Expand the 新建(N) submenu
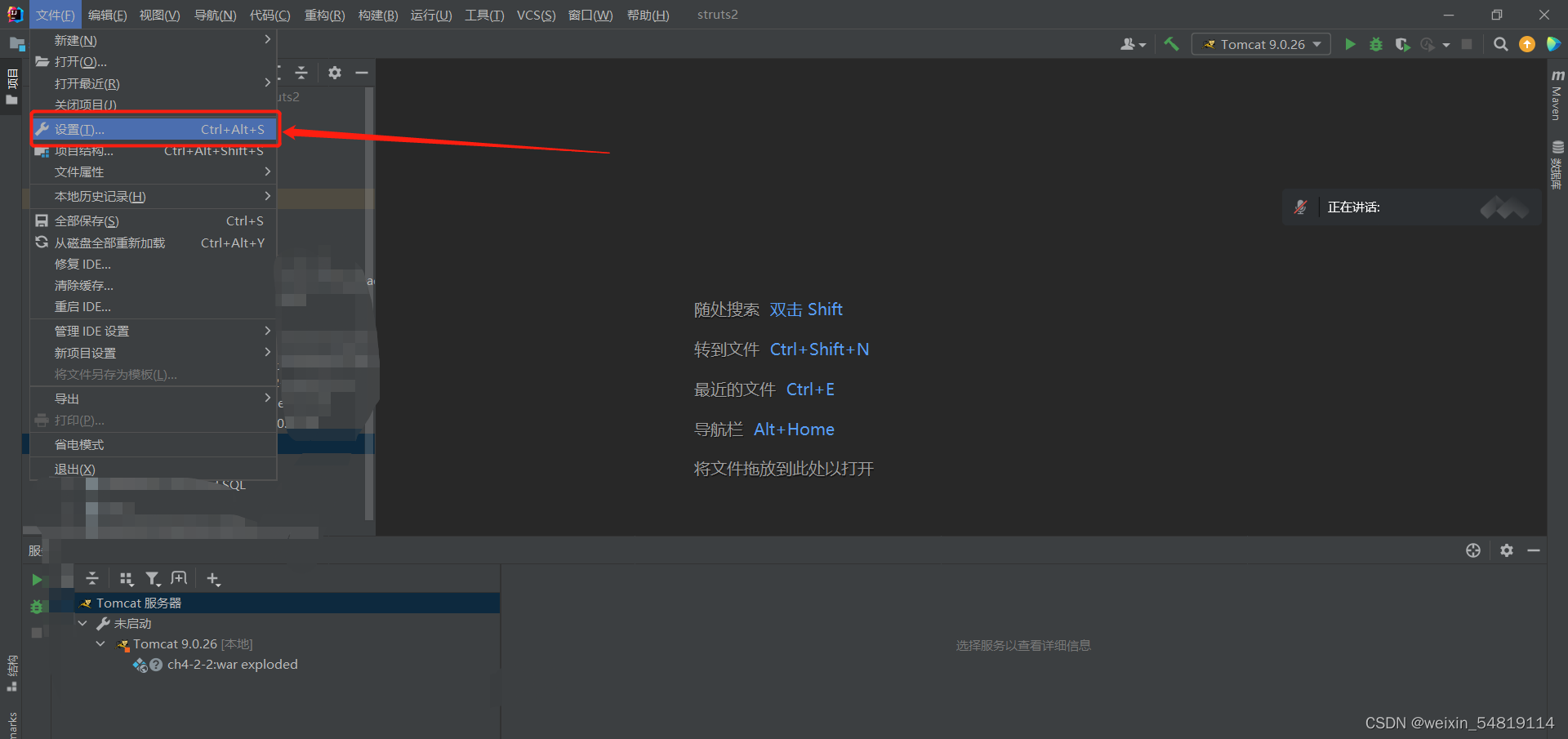Viewport: 1568px width, 739px height. (154, 40)
